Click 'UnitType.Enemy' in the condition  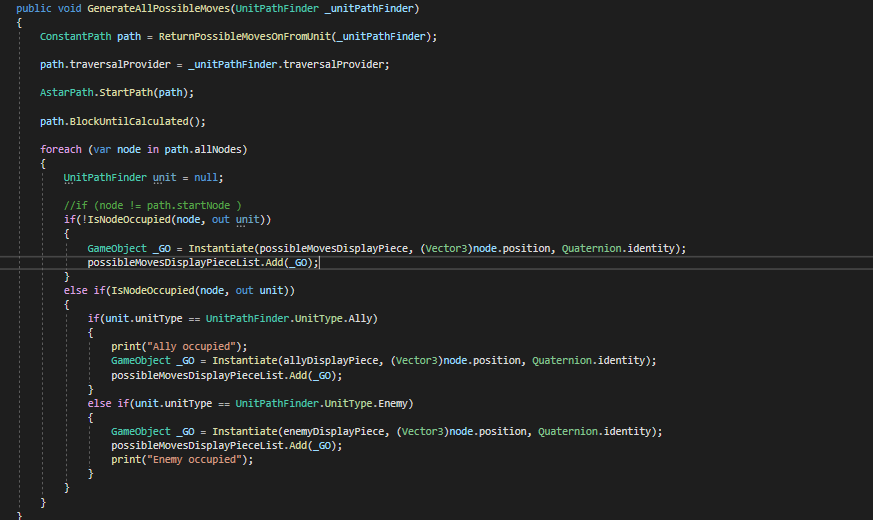point(366,404)
